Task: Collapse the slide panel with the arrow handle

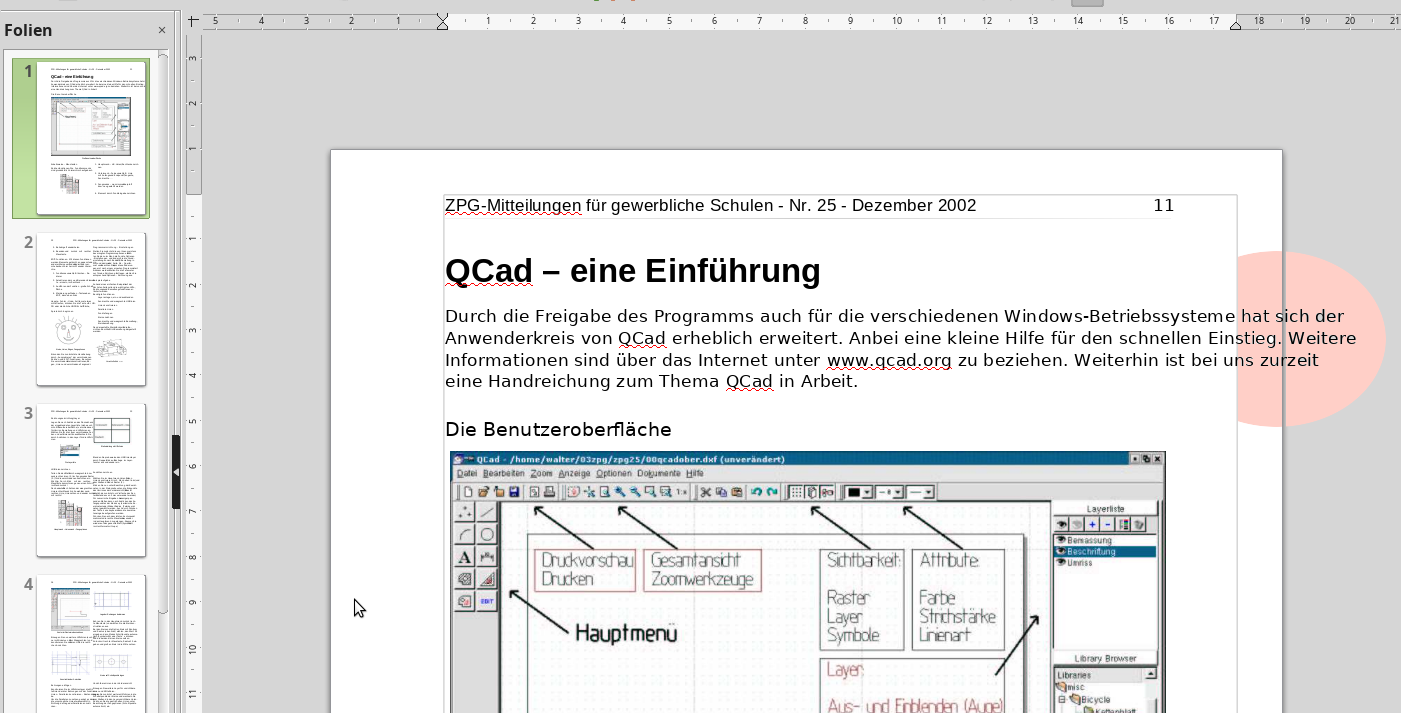Action: (176, 472)
